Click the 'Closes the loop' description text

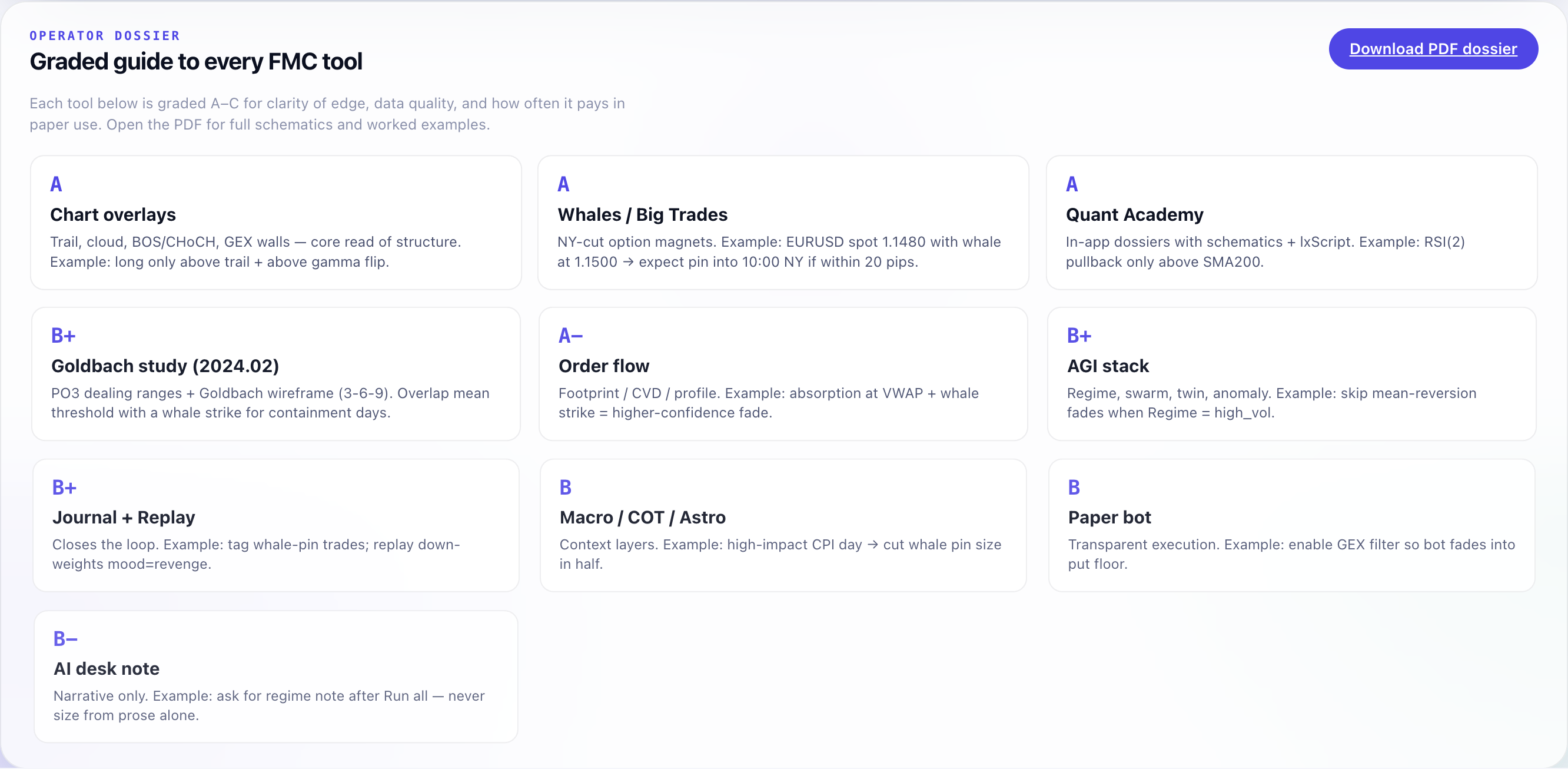256,554
